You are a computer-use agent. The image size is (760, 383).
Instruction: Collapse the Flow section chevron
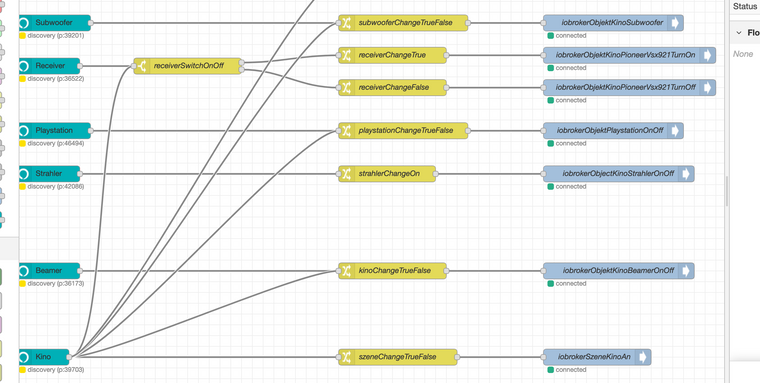click(x=739, y=33)
